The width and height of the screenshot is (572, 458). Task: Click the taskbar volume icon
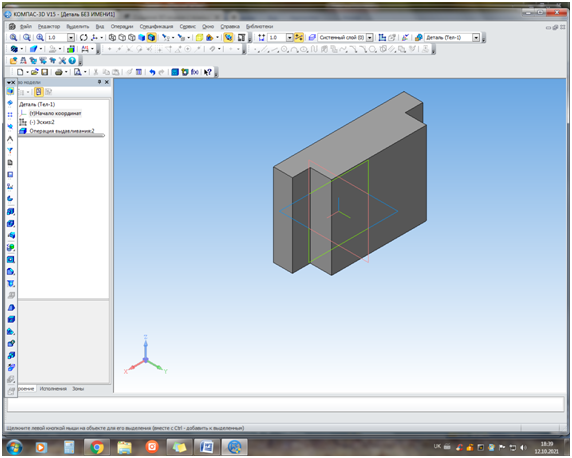(x=523, y=447)
